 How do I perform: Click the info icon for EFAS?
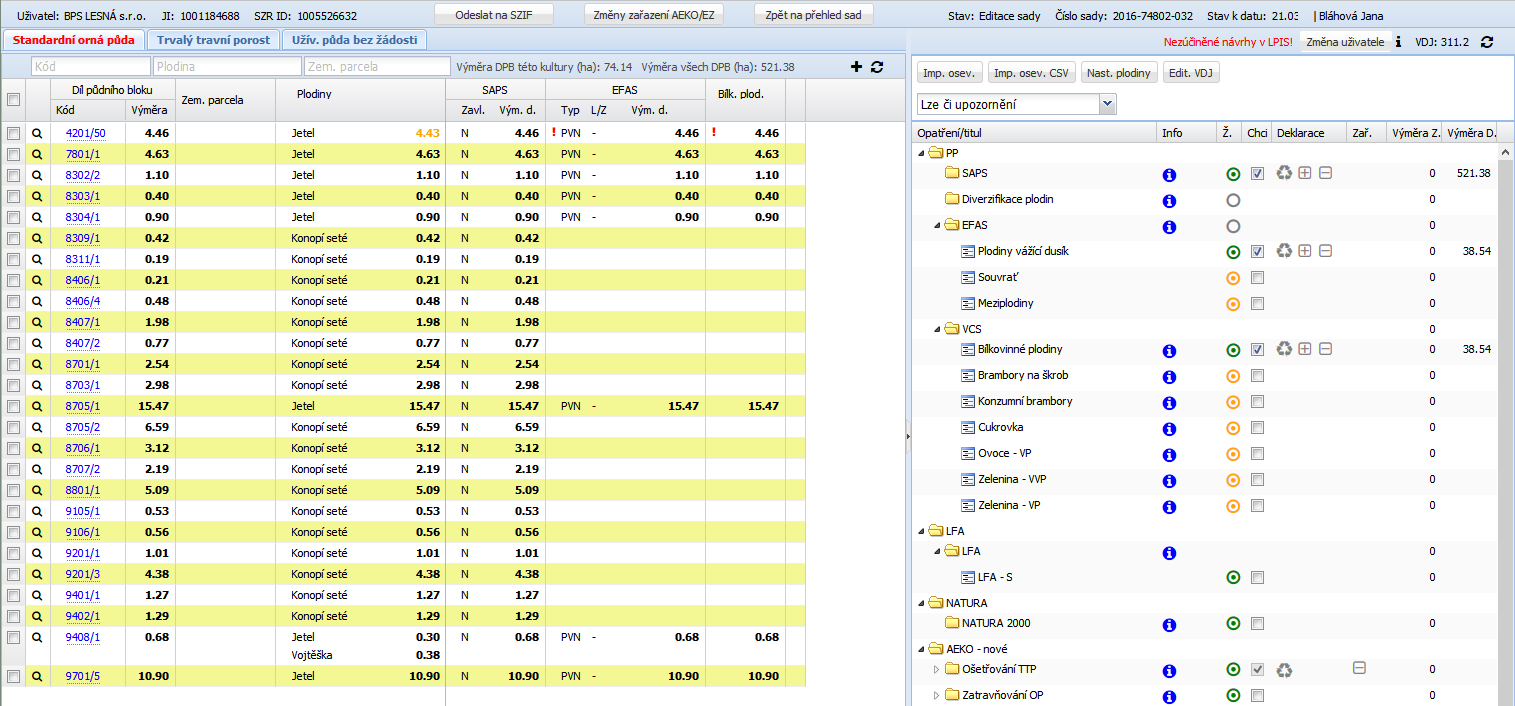pos(1169,226)
